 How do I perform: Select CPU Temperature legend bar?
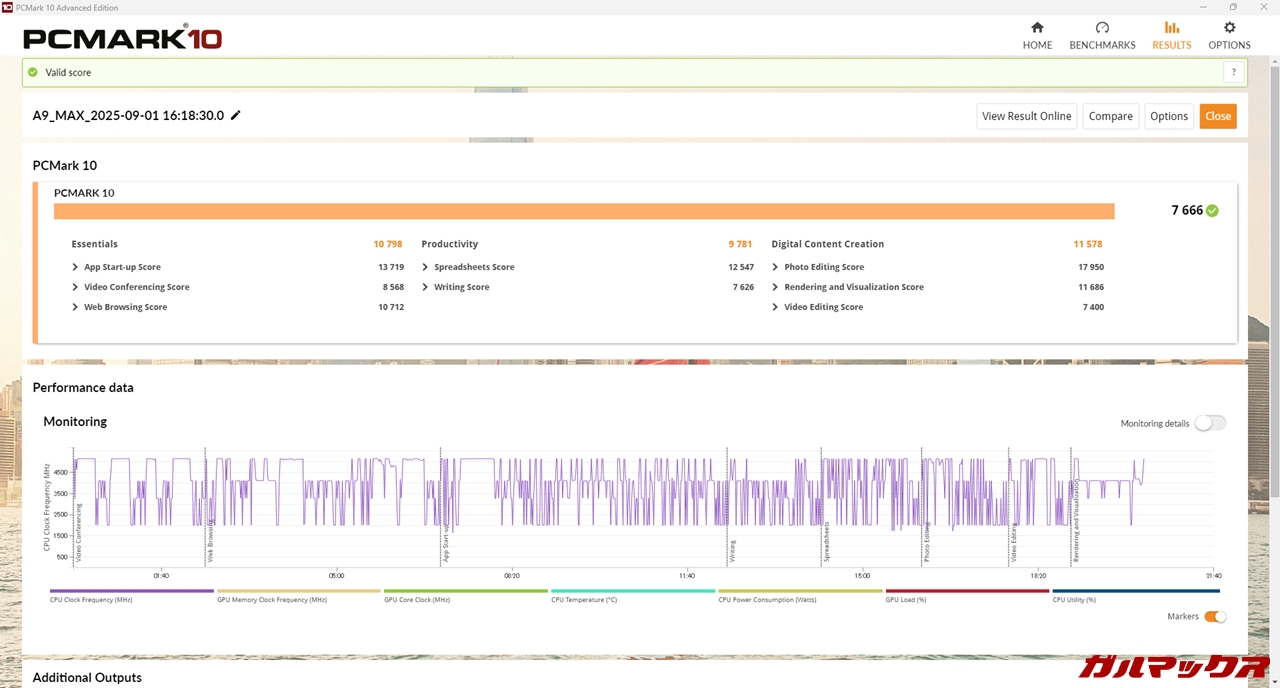tap(633, 591)
